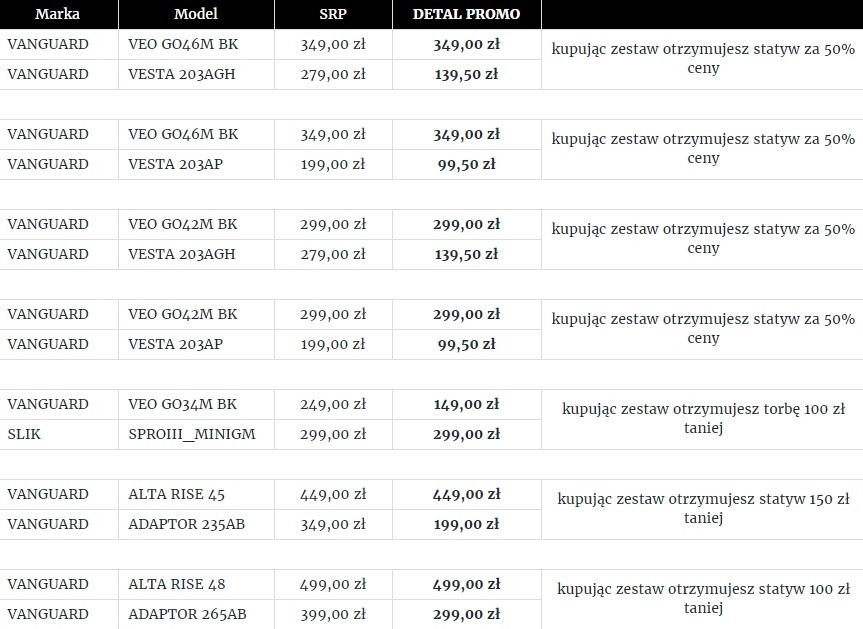Click the DETAL PROMO column header
863x629 pixels.
click(x=467, y=14)
